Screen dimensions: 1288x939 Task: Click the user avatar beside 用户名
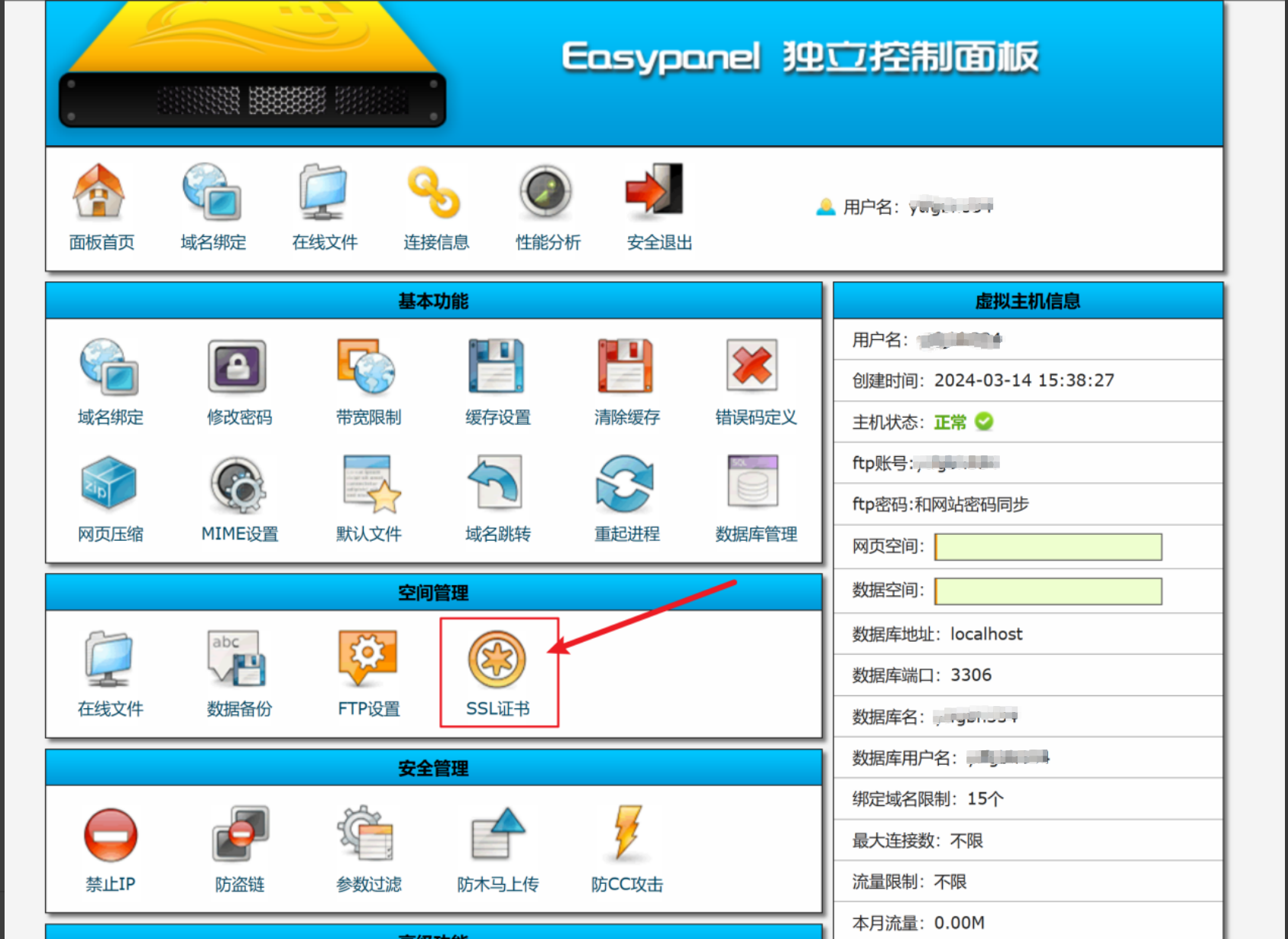[826, 206]
